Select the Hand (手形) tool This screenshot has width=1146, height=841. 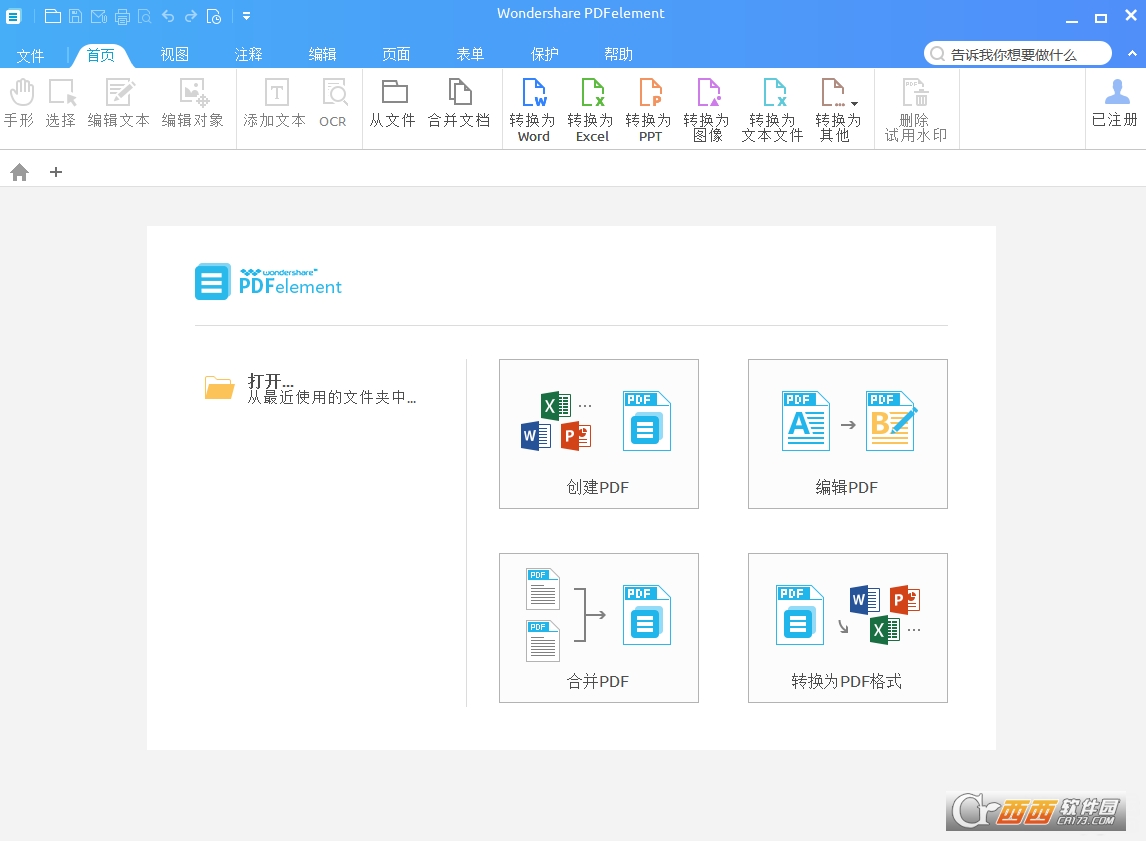[20, 104]
